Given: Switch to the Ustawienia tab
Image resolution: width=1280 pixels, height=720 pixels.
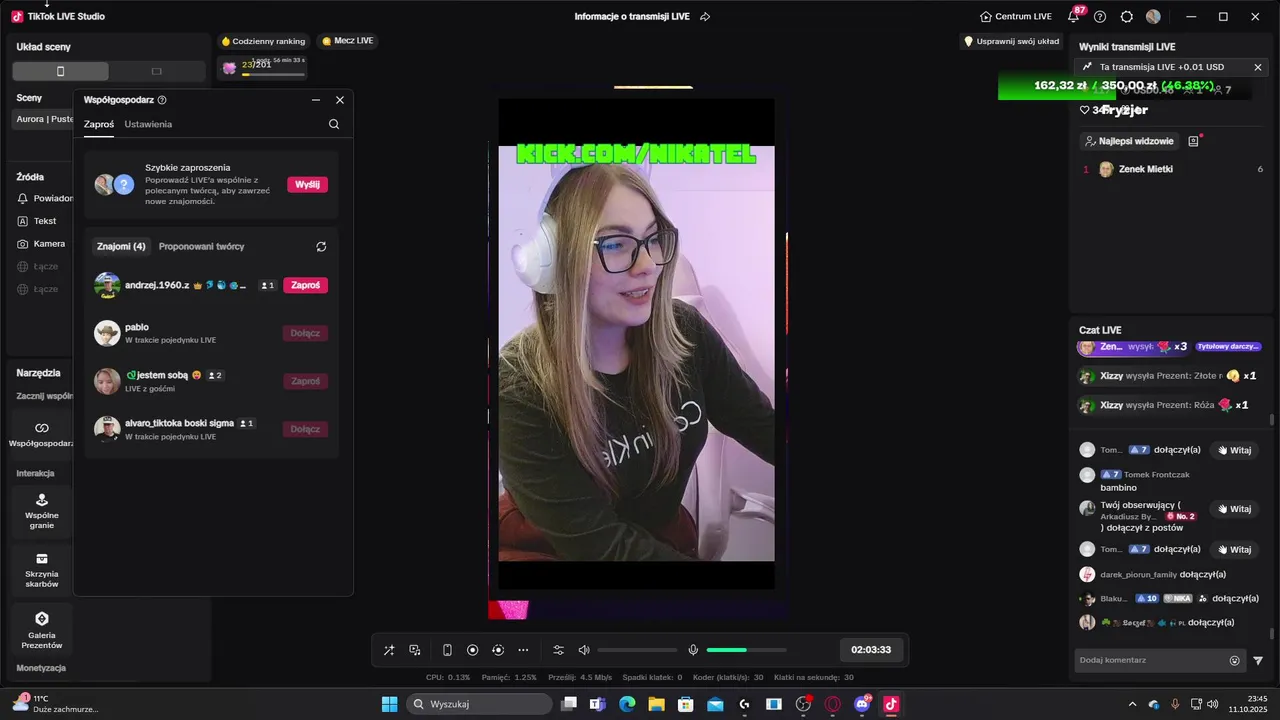Looking at the screenshot, I should click(x=148, y=124).
